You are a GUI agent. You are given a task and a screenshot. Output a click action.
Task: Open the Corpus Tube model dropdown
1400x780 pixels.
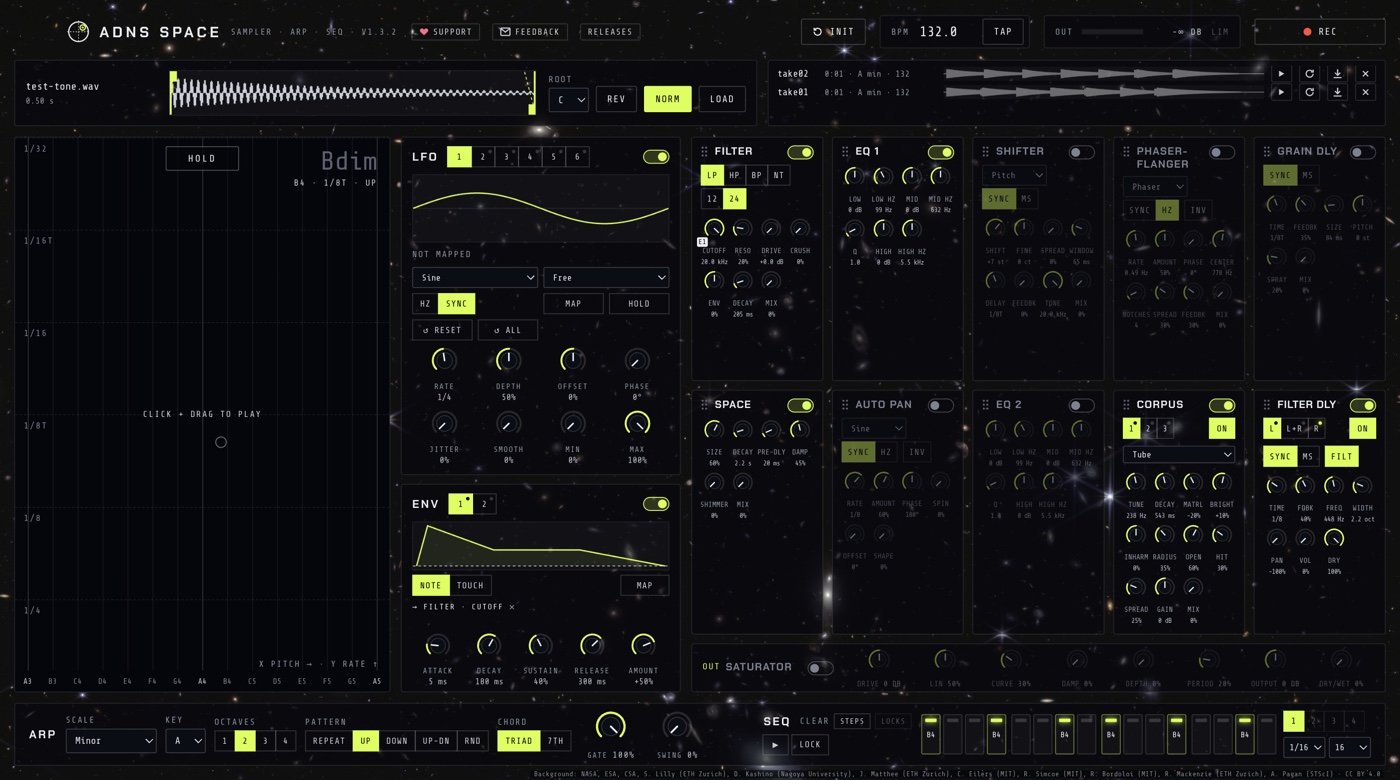click(1178, 454)
